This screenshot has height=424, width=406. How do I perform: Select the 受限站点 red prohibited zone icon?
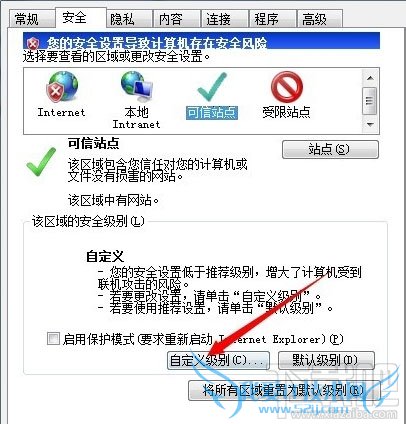pos(286,87)
